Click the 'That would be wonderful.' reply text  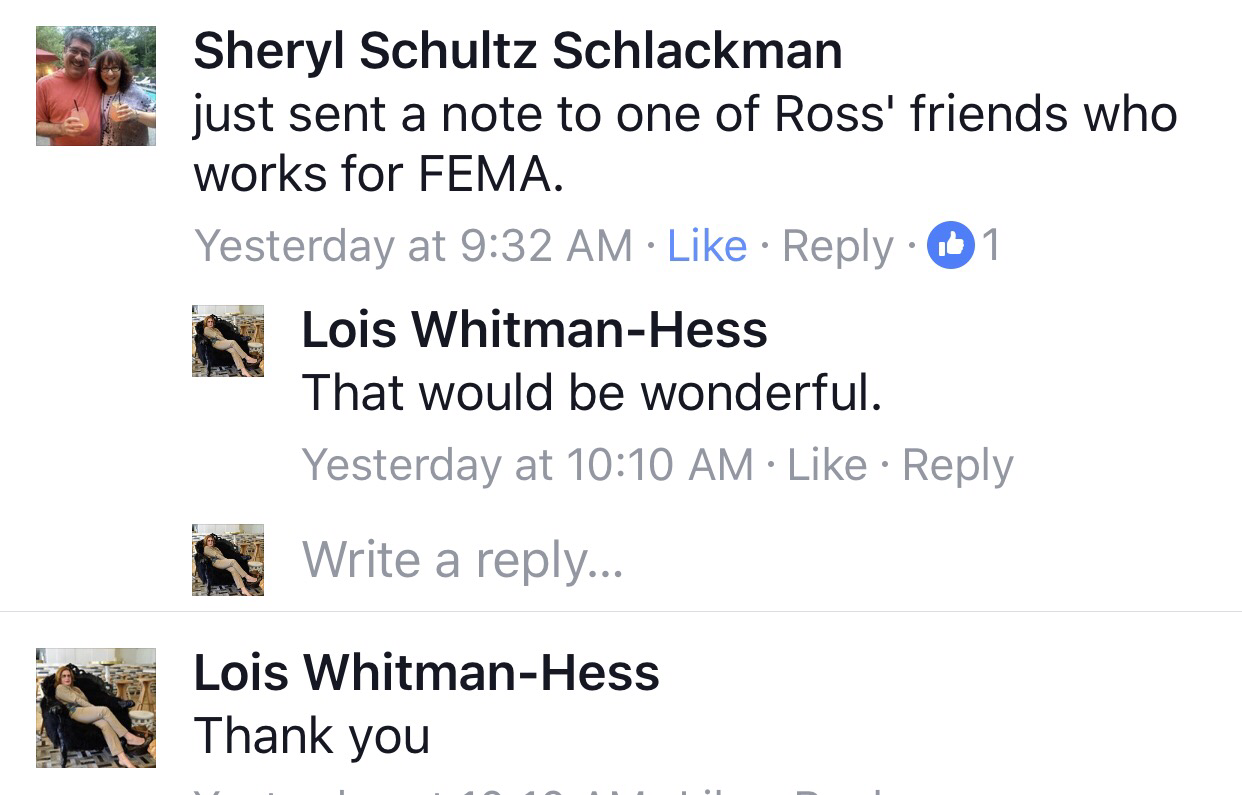click(x=591, y=393)
